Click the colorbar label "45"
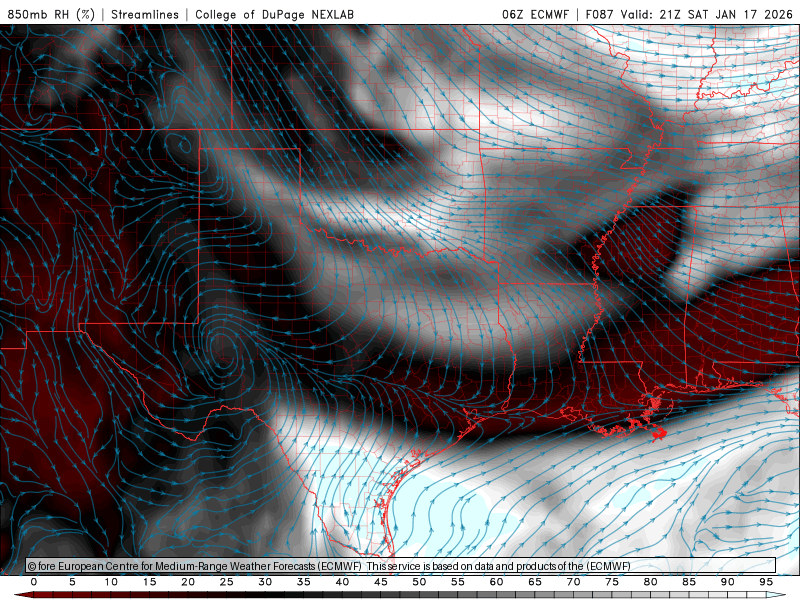 381,582
